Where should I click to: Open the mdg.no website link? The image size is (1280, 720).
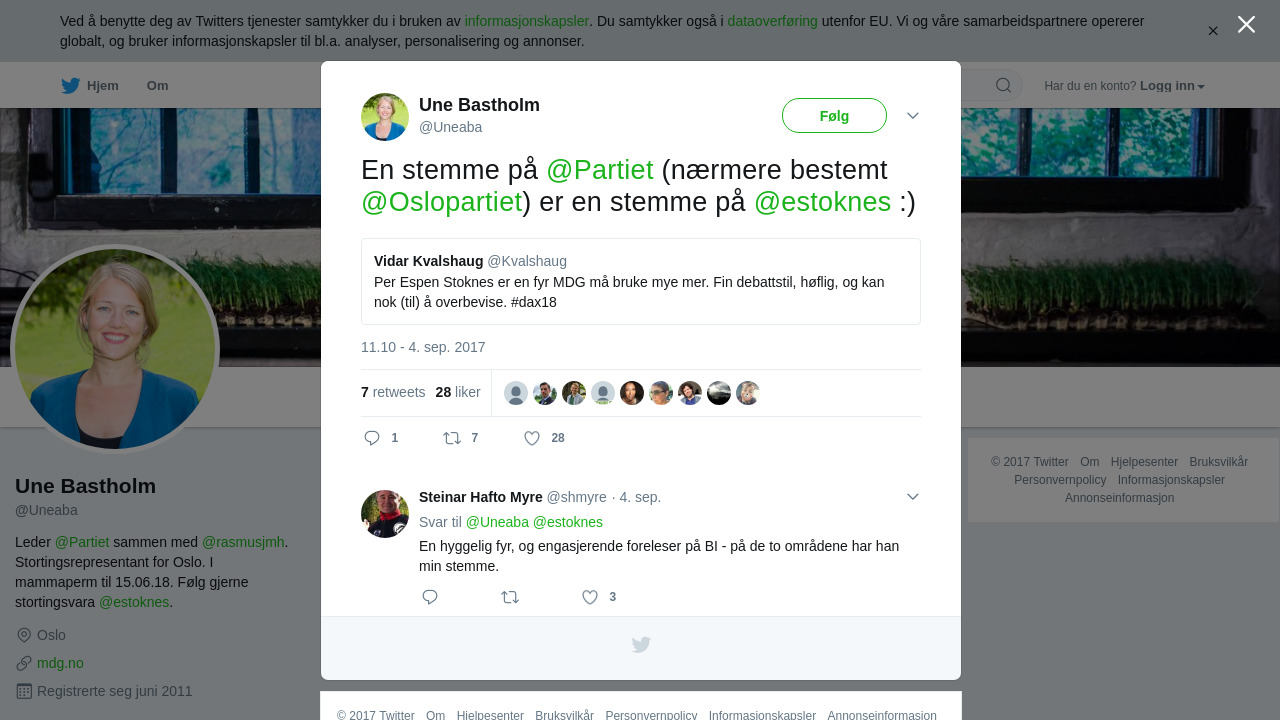60,663
